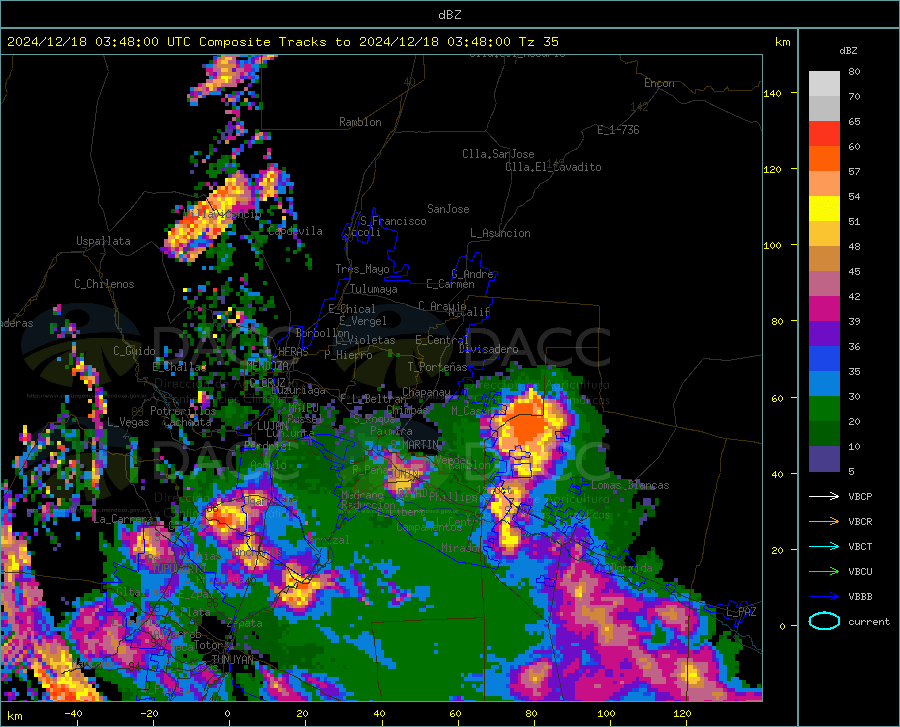Viewport: 900px width, 727px height.
Task: Click the 140 tick on the vertical km axis
Action: [772, 93]
